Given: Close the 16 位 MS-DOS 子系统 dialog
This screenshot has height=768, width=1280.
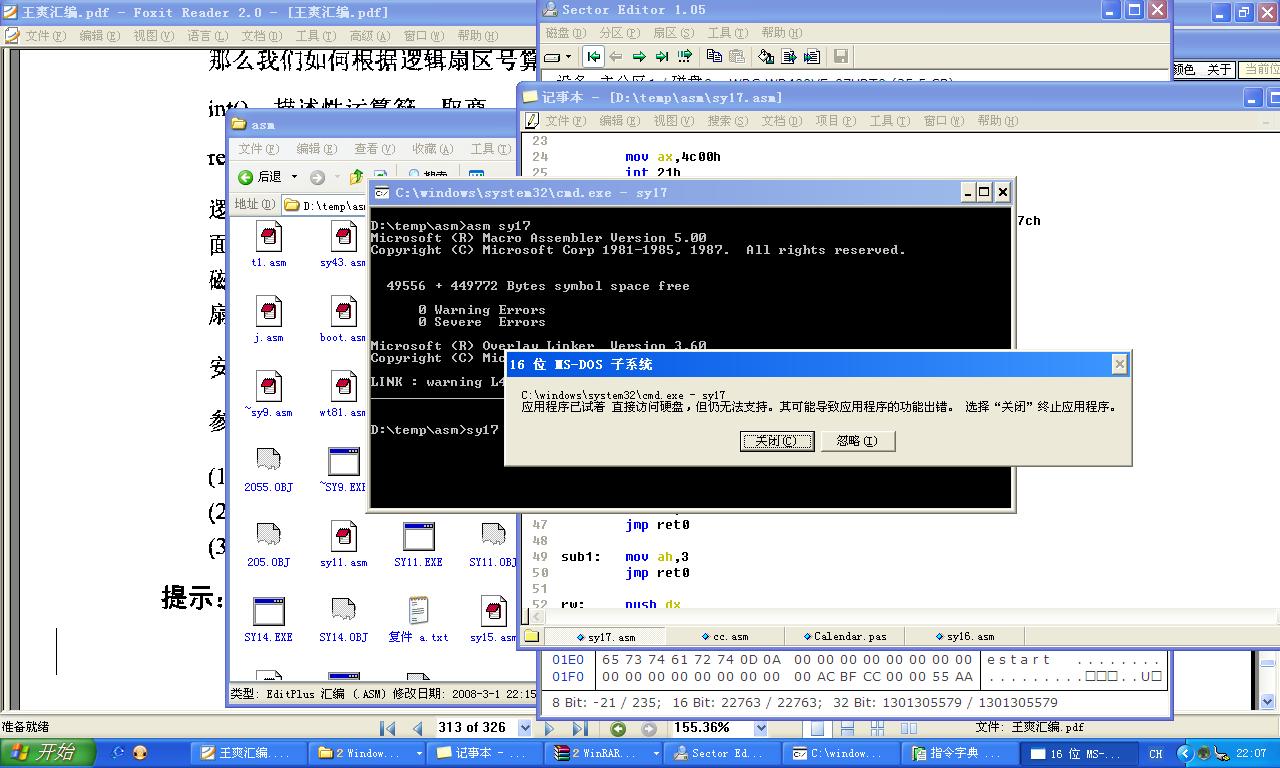Looking at the screenshot, I should (1119, 365).
